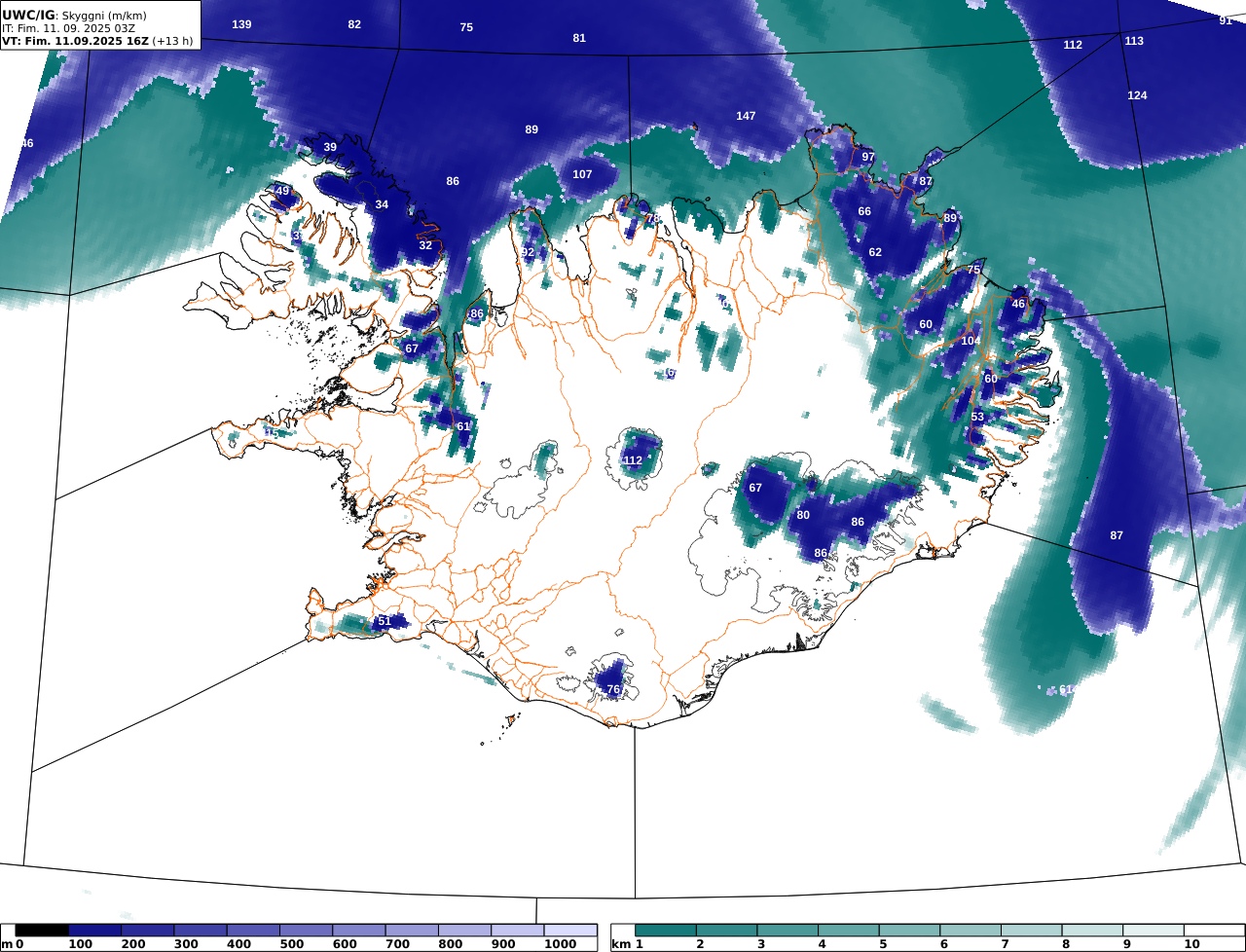Click the visibility value 32 on the map
This screenshot has width=1246, height=952.
425,245
